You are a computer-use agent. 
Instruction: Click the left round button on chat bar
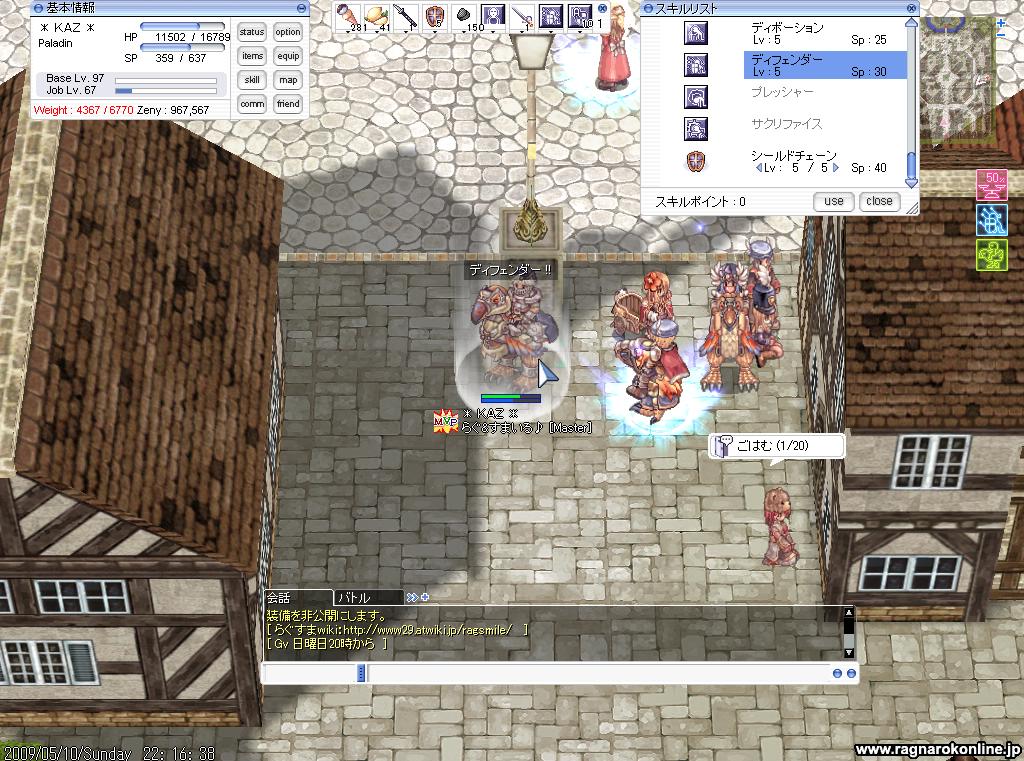click(837, 673)
